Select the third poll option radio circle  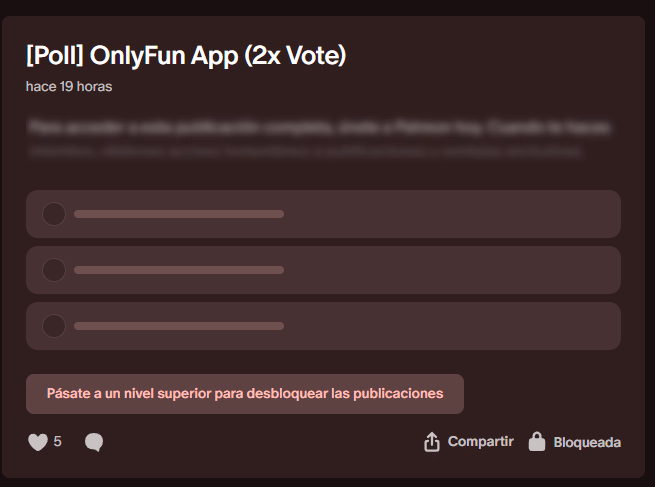tap(54, 326)
